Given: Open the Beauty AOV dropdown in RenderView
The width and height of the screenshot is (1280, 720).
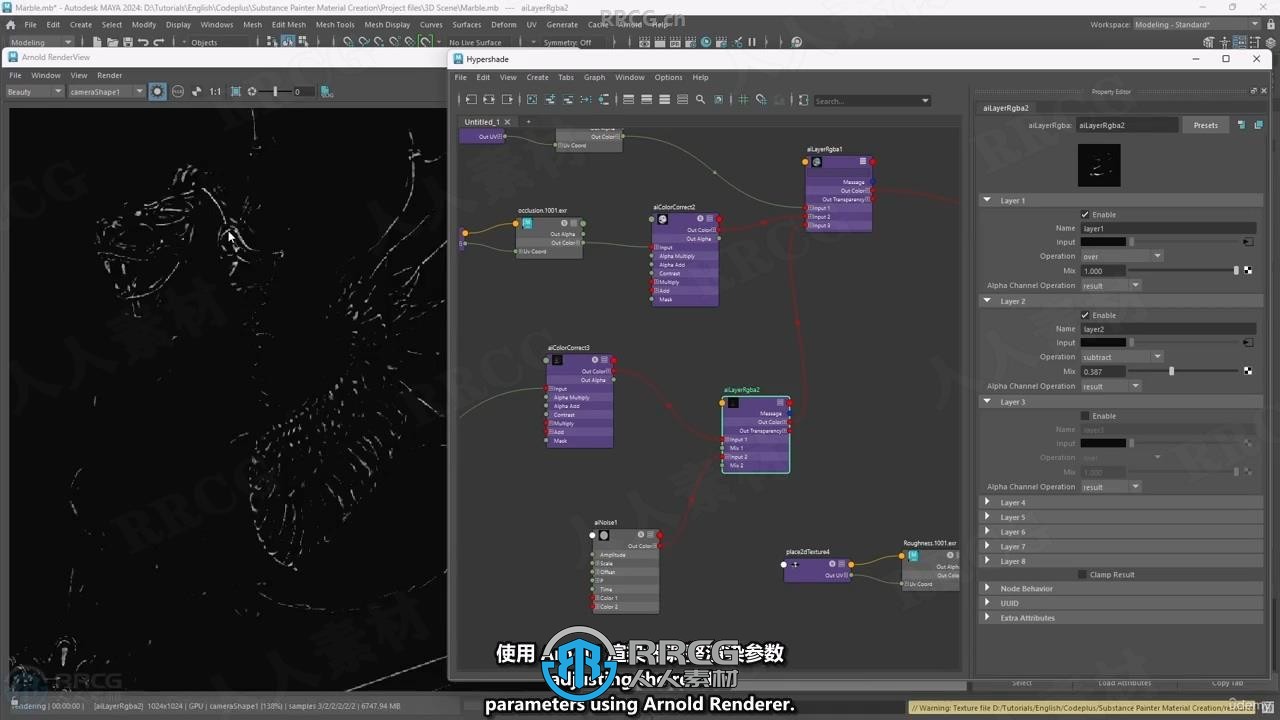Looking at the screenshot, I should tap(34, 91).
